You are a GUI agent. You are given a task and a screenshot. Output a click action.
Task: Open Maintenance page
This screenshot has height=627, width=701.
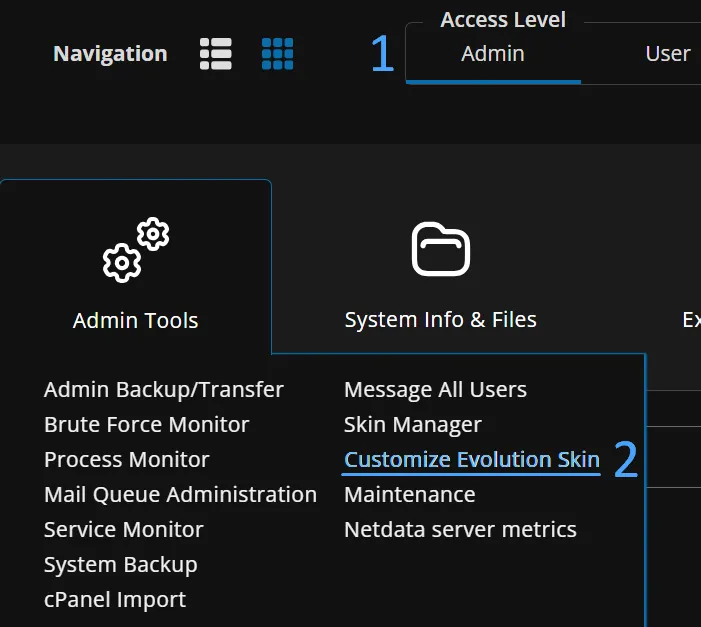click(x=410, y=495)
